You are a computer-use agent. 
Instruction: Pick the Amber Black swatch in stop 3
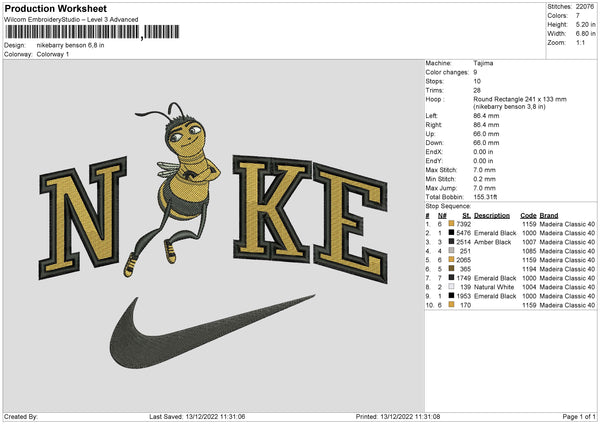click(x=451, y=241)
